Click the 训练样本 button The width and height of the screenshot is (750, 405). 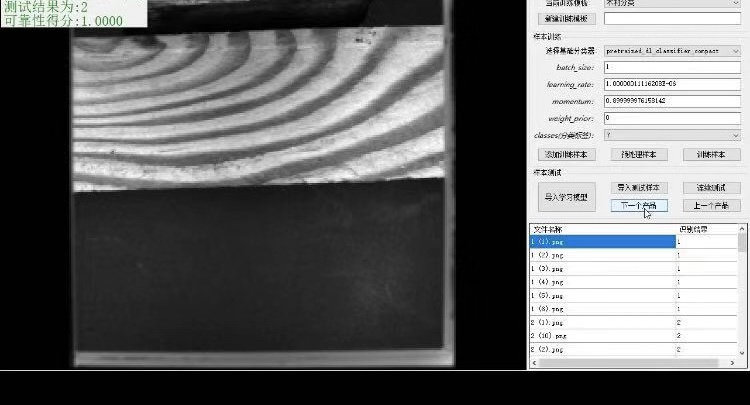711,154
